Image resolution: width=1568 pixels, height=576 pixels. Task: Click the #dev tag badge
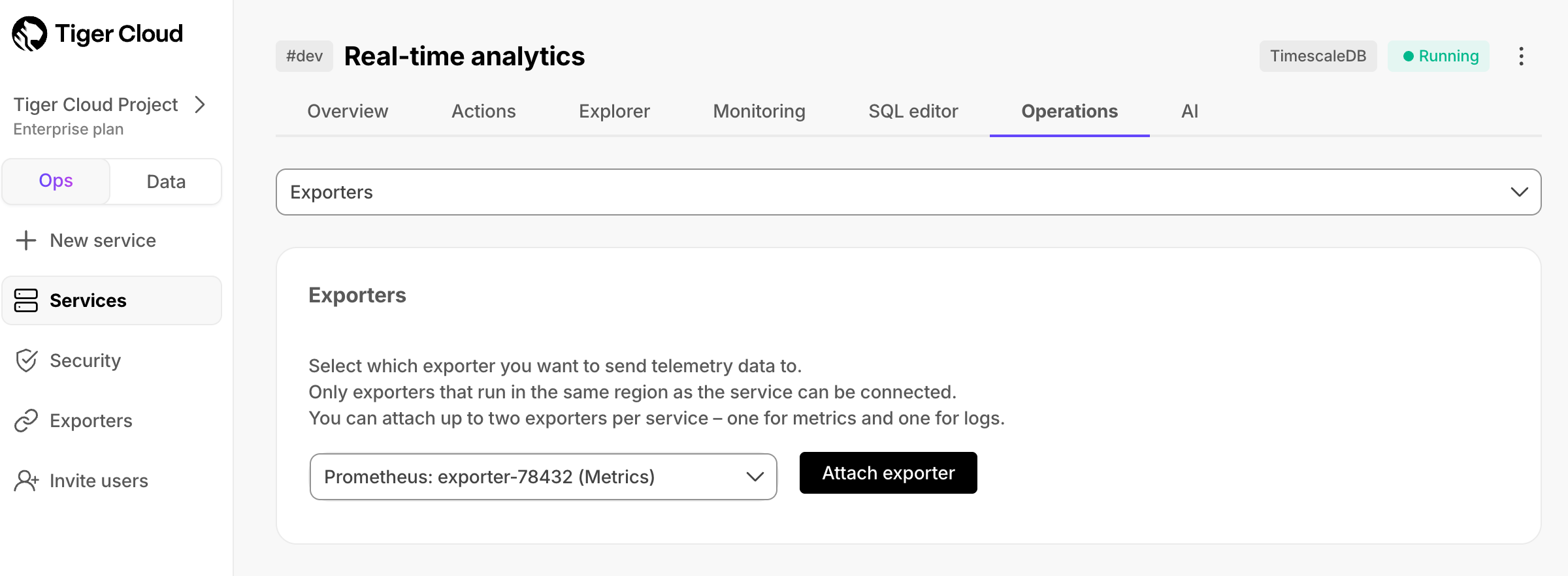pos(304,56)
